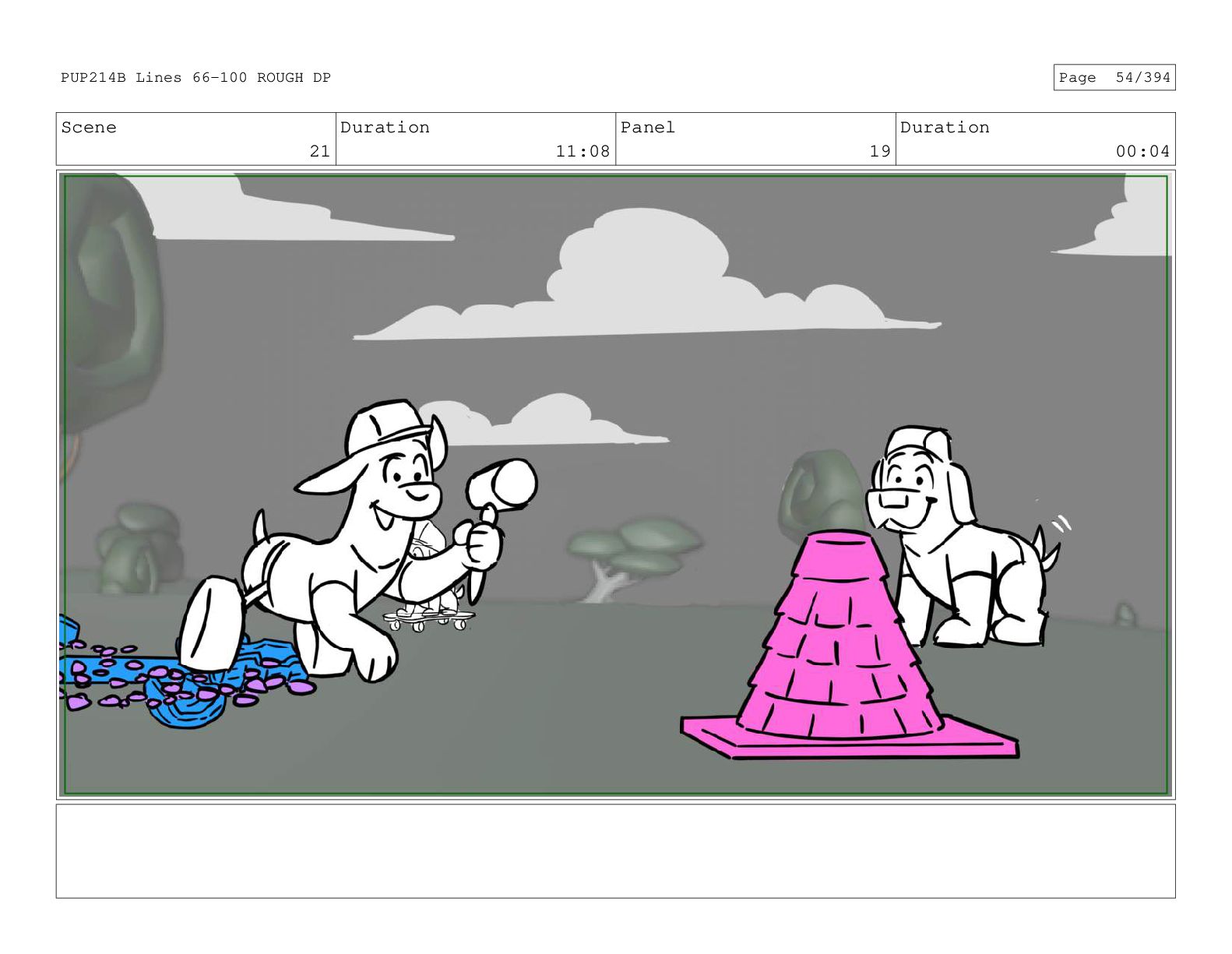Click the scene duration value '11:08'

[x=583, y=151]
